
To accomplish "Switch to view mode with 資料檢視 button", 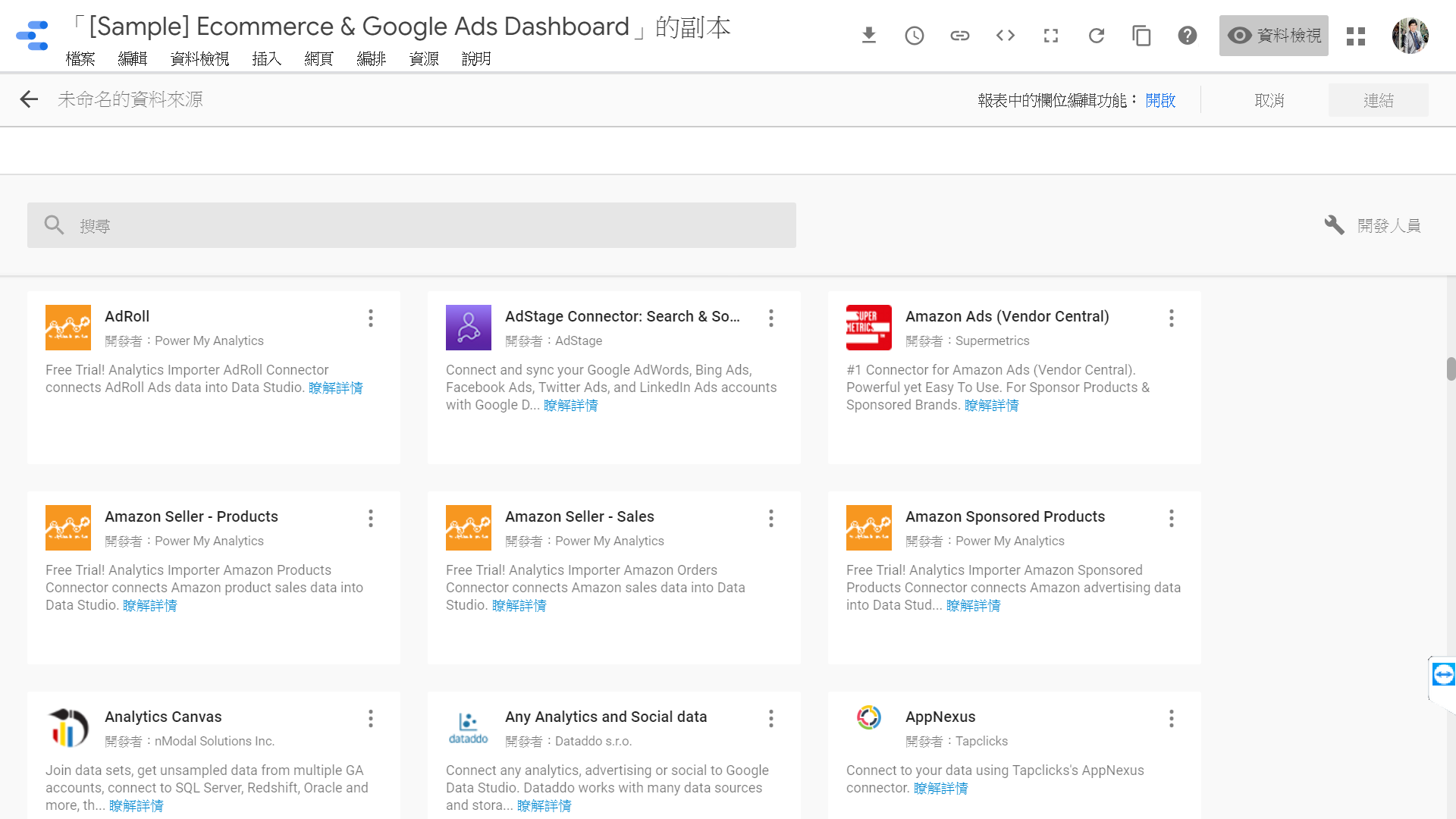I will (1274, 36).
